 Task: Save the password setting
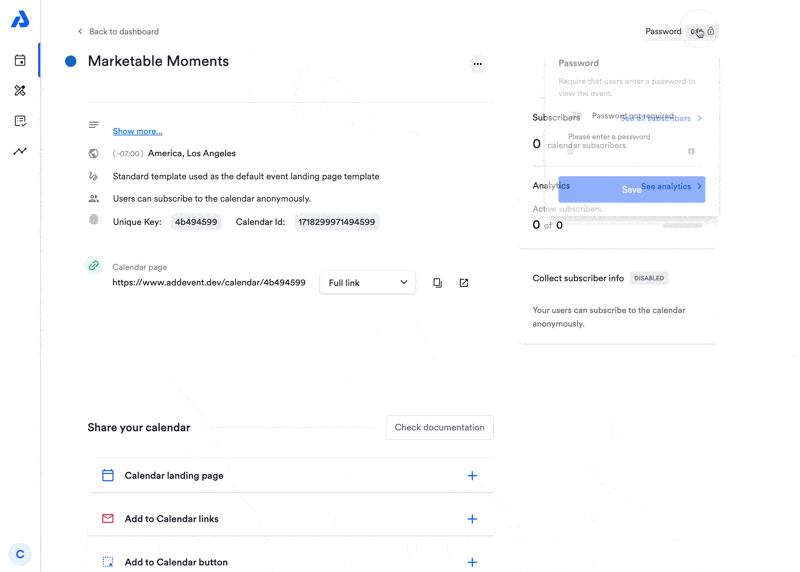(x=632, y=189)
